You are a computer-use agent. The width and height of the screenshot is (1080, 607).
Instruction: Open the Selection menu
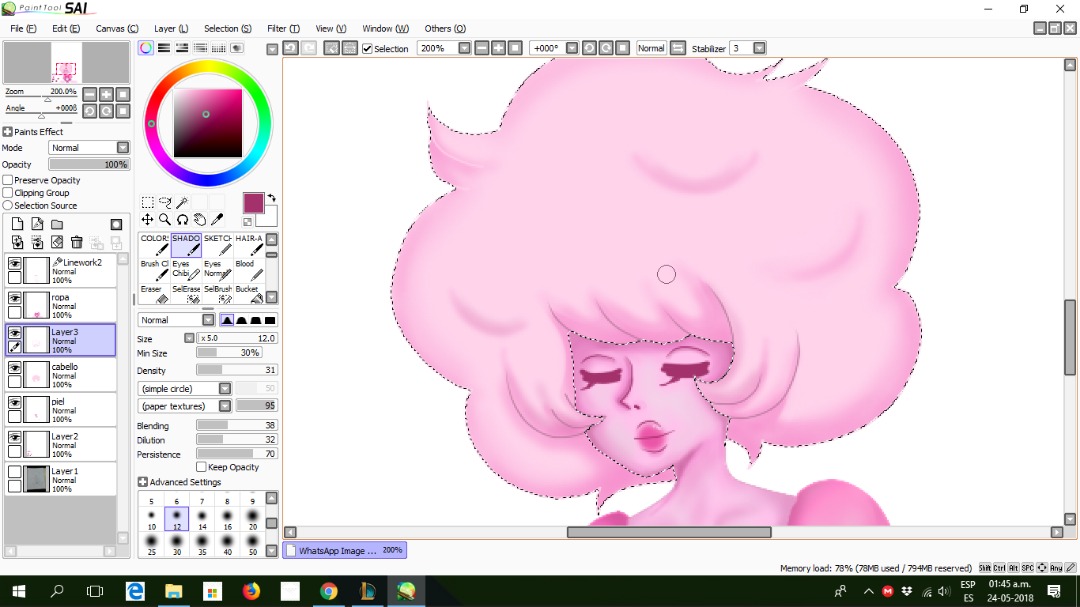coord(227,28)
